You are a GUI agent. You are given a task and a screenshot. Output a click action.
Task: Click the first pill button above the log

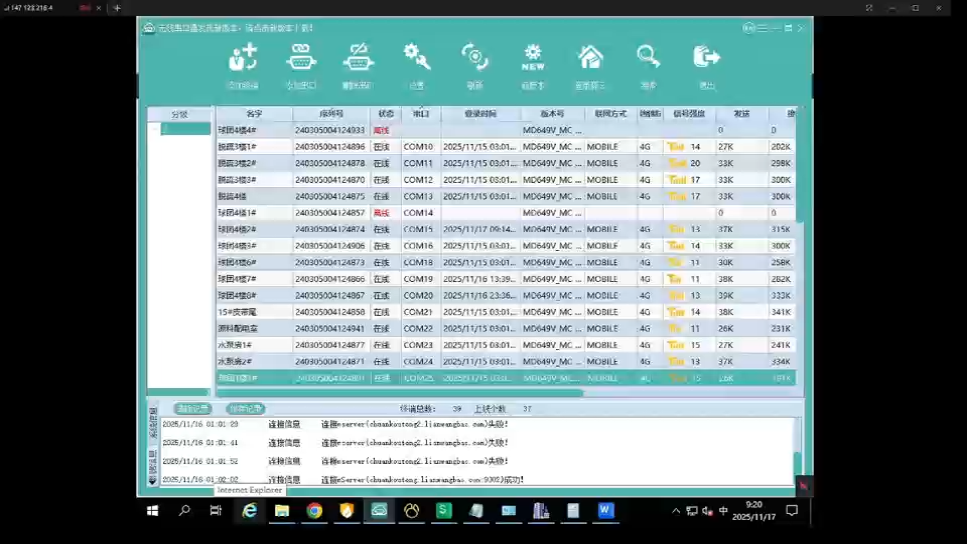coord(192,408)
